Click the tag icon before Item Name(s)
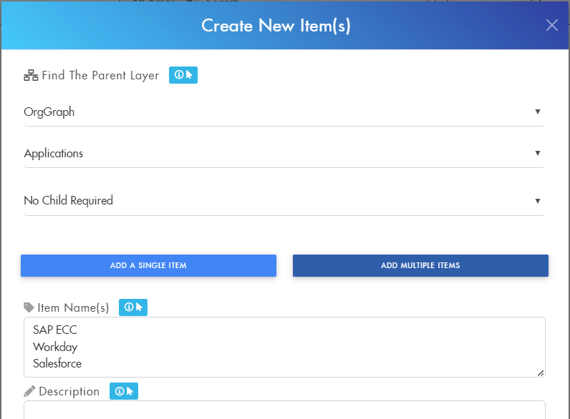This screenshot has width=570, height=419. 29,307
